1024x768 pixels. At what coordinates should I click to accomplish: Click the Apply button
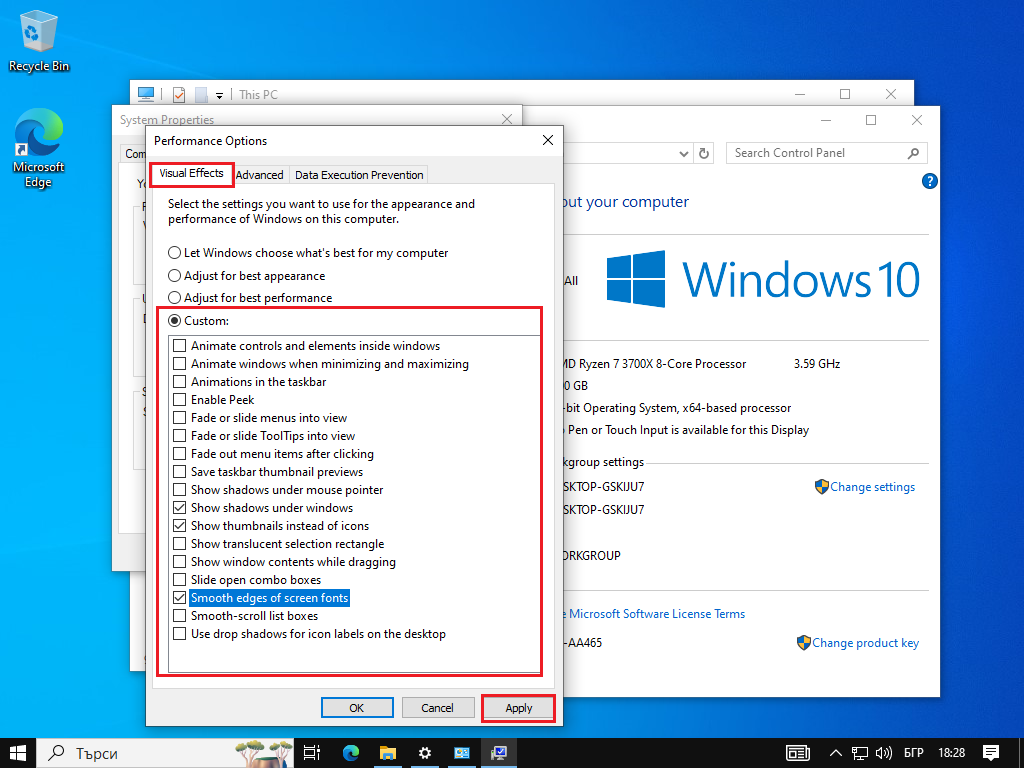click(519, 708)
